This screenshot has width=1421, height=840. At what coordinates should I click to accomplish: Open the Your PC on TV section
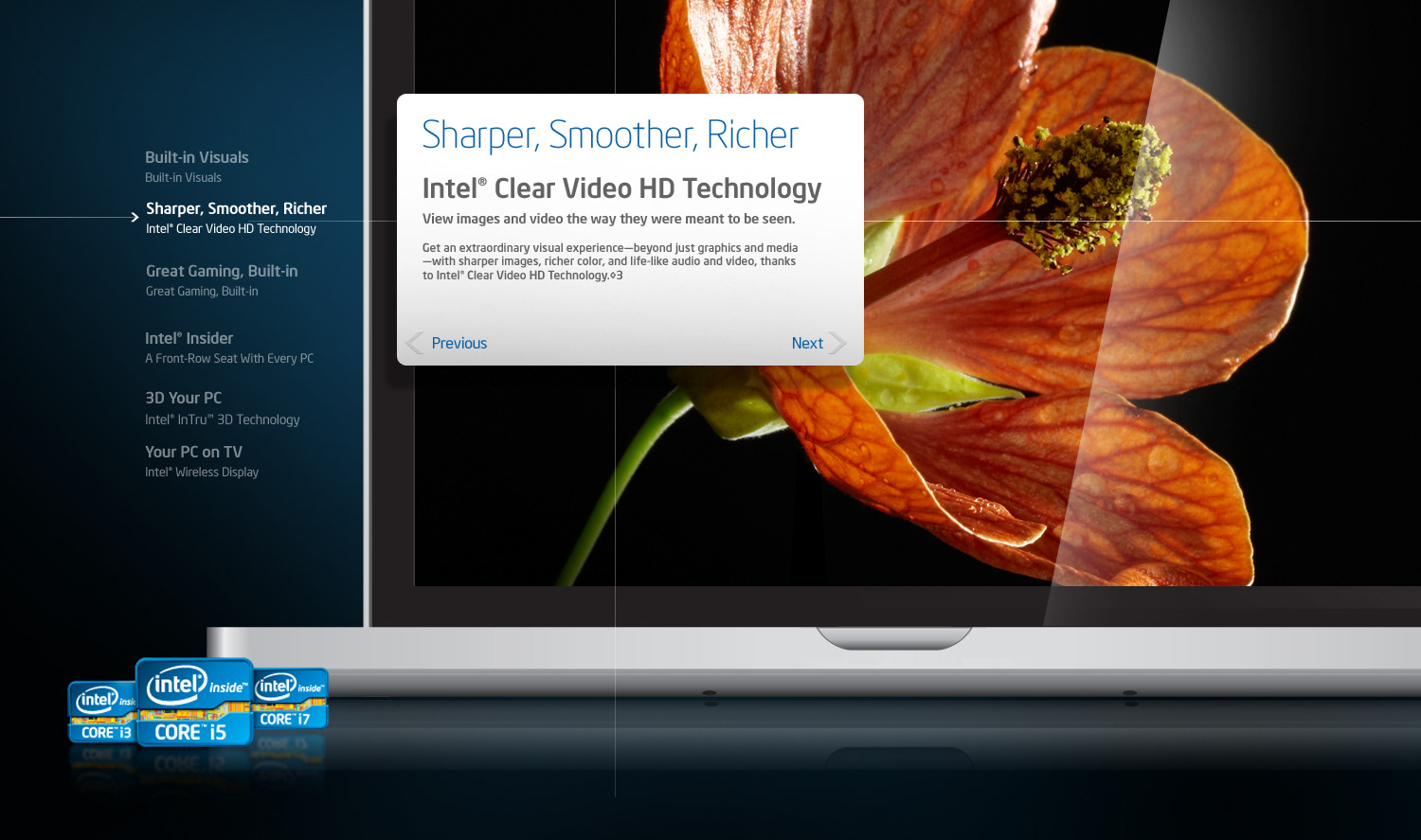[193, 452]
